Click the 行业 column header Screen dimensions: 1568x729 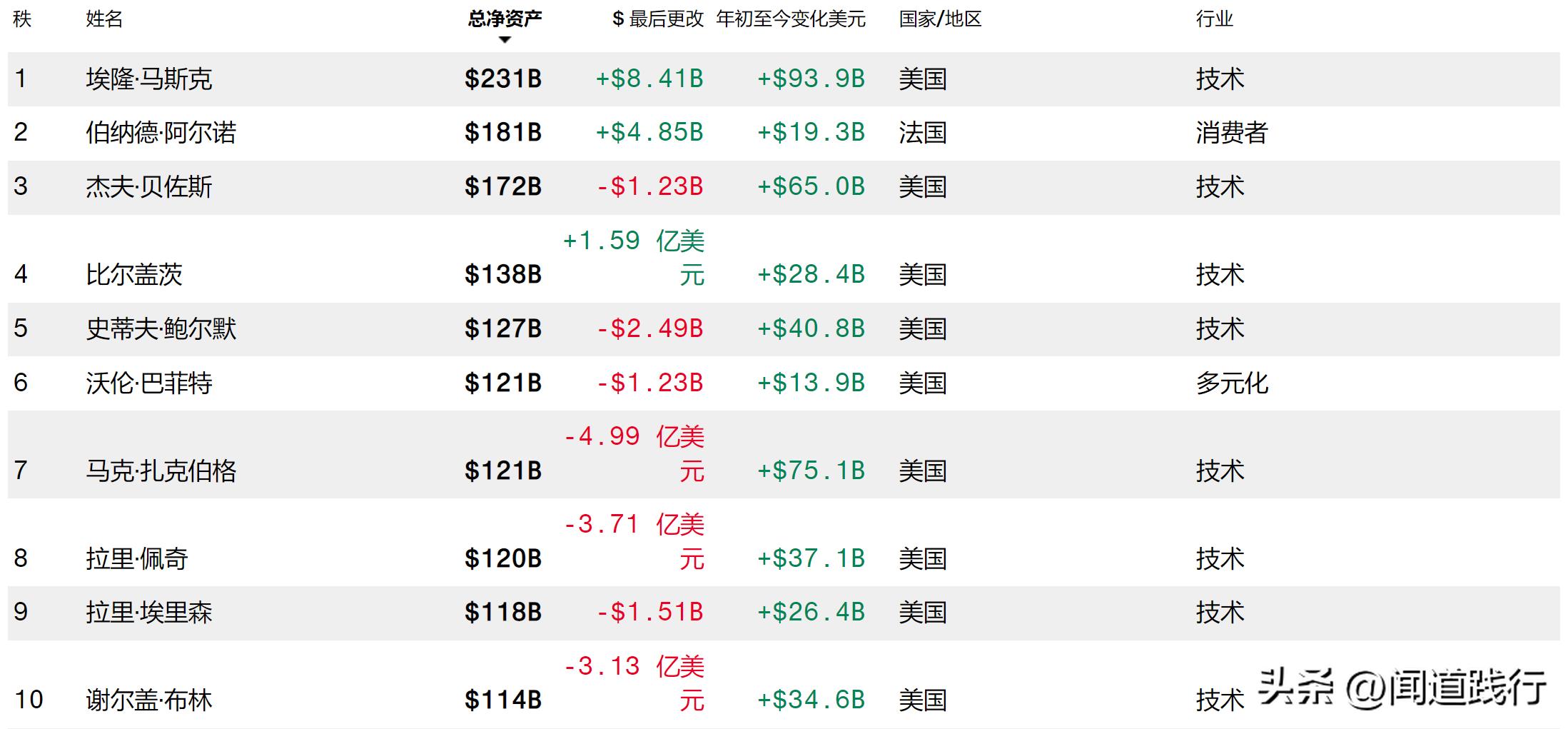point(1215,19)
